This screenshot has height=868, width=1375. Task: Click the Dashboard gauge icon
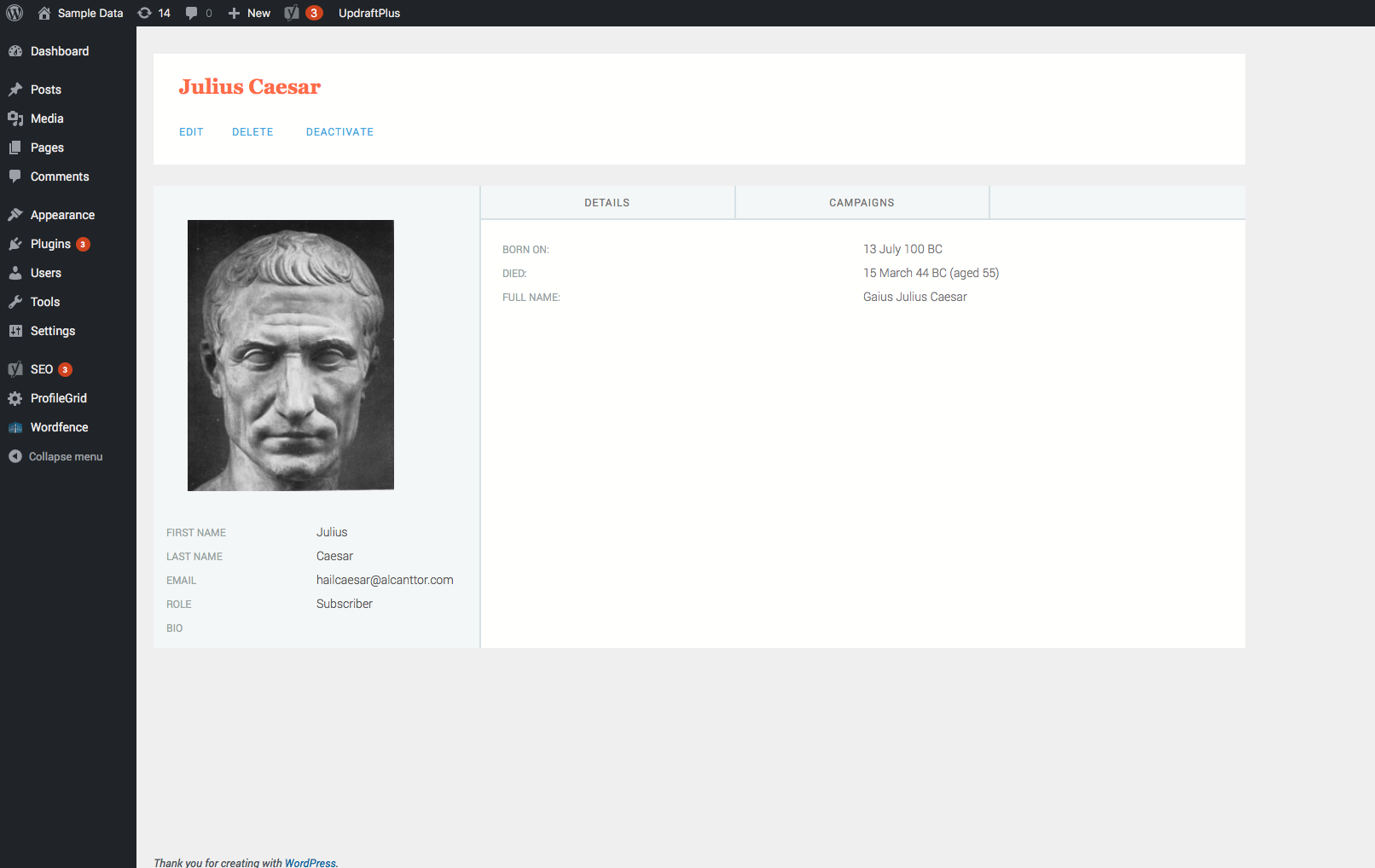tap(15, 51)
